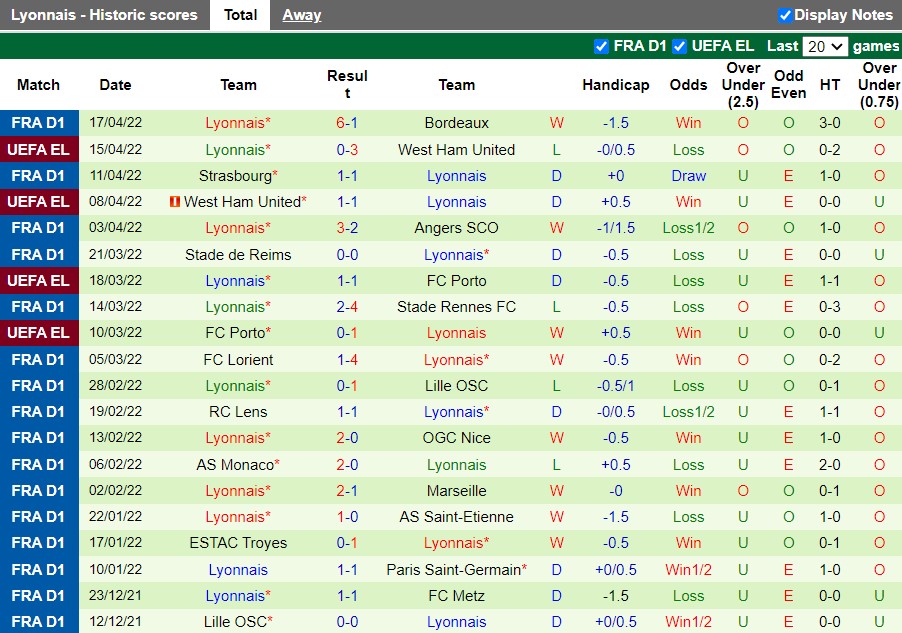Switch to the Away tab
Image resolution: width=902 pixels, height=633 pixels.
pyautogui.click(x=303, y=15)
